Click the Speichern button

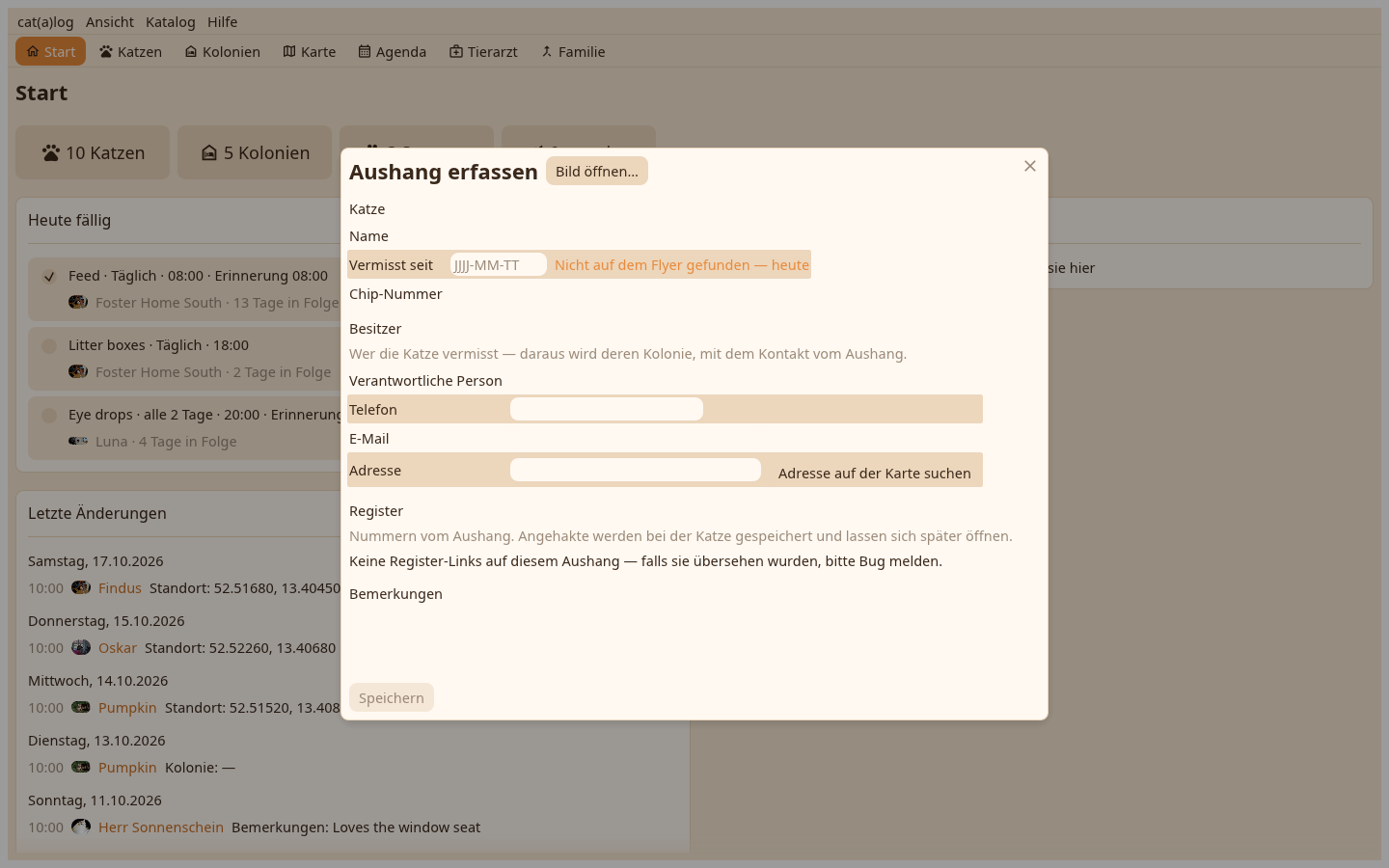[392, 698]
